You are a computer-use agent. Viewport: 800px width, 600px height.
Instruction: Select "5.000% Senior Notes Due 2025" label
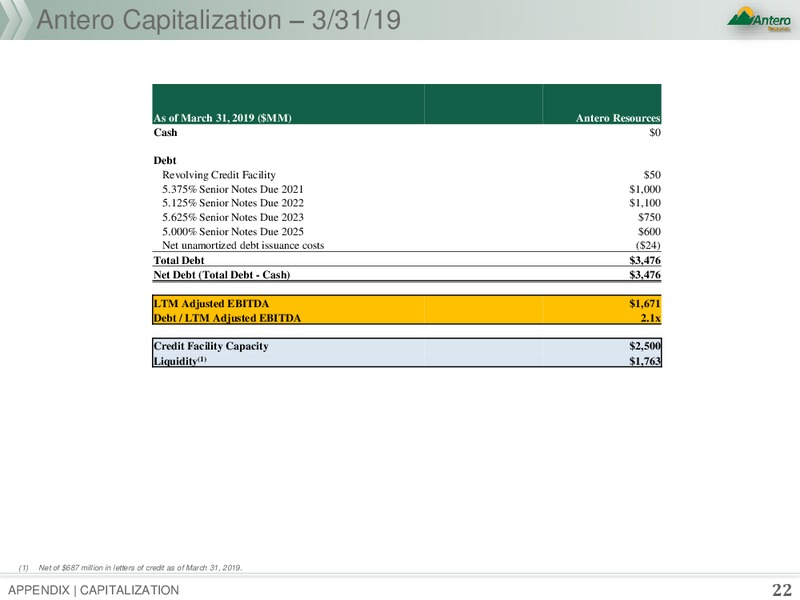click(233, 232)
